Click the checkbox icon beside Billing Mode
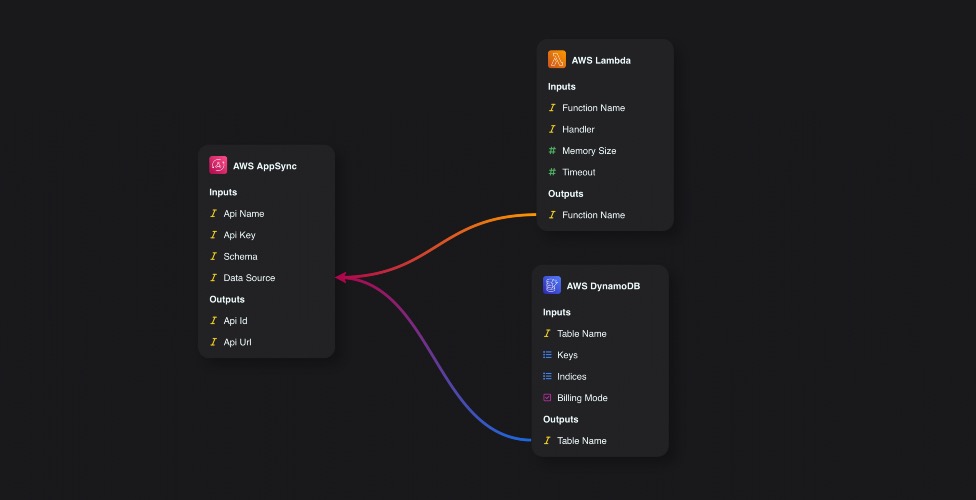The height and width of the screenshot is (500, 976). point(547,397)
